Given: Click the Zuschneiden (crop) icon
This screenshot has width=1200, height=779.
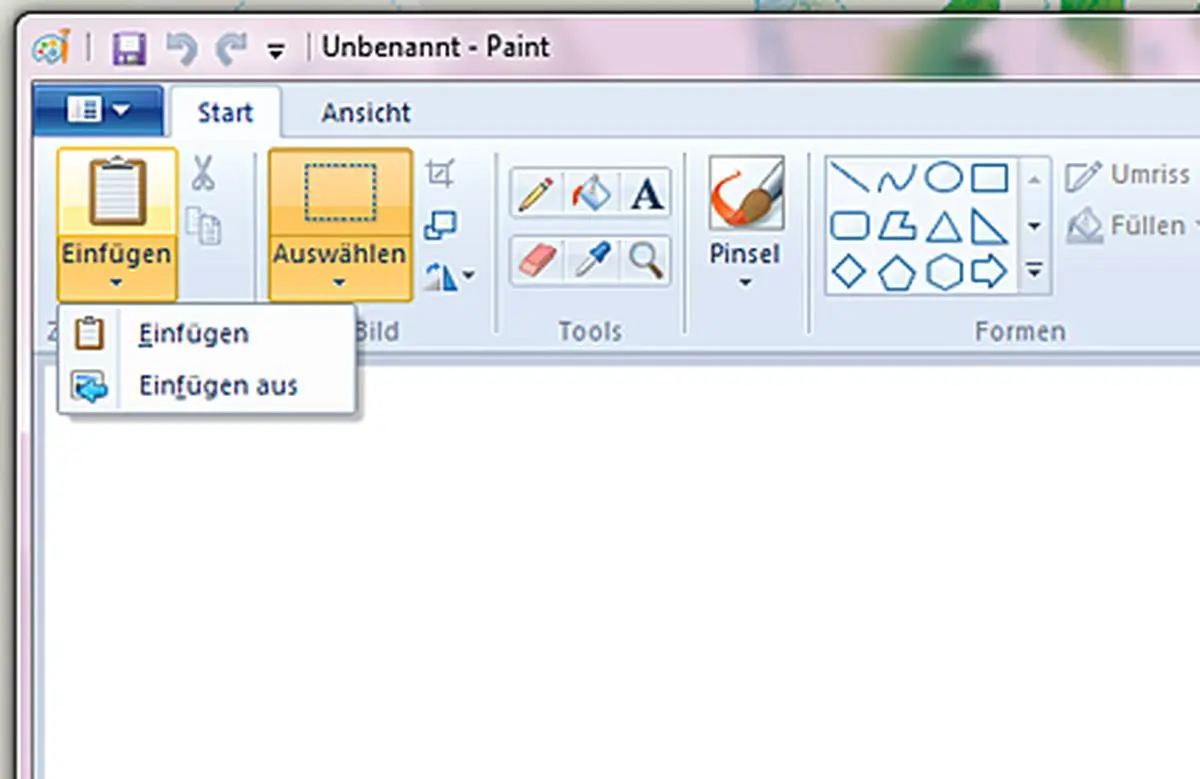Looking at the screenshot, I should pyautogui.click(x=441, y=171).
